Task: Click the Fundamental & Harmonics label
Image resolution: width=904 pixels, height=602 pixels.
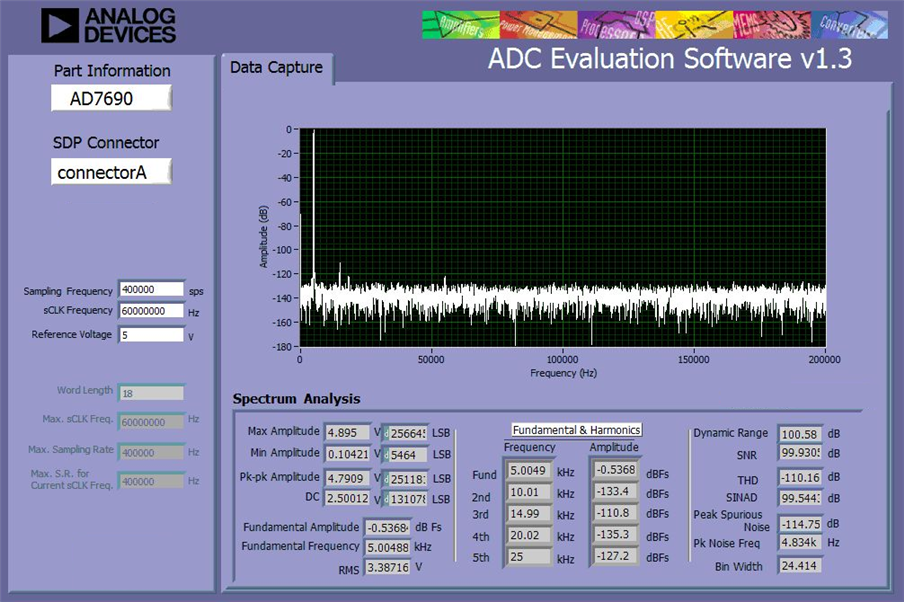Action: (577, 430)
